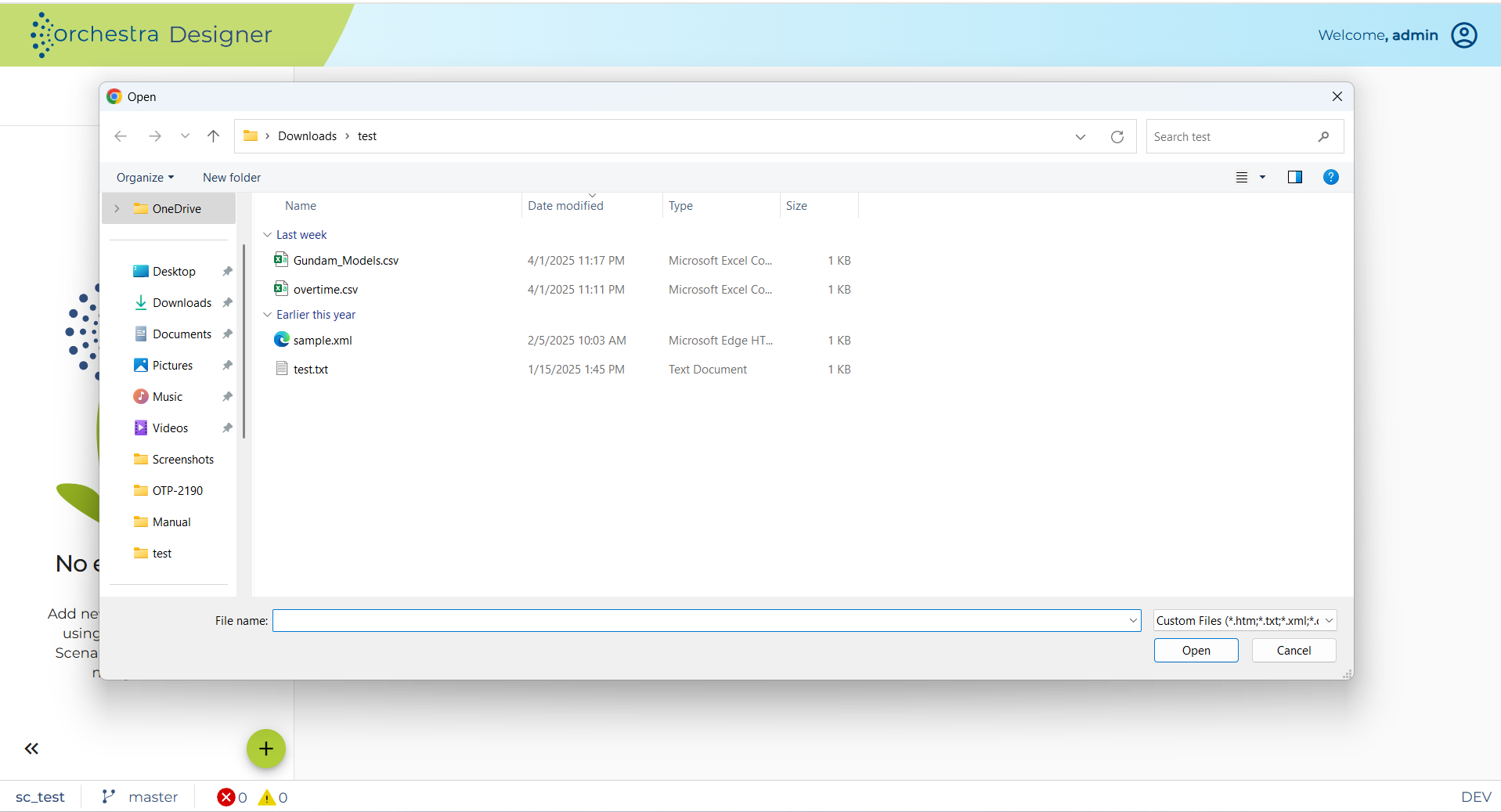Toggle the preview pane
The image size is (1501, 812).
(x=1295, y=178)
